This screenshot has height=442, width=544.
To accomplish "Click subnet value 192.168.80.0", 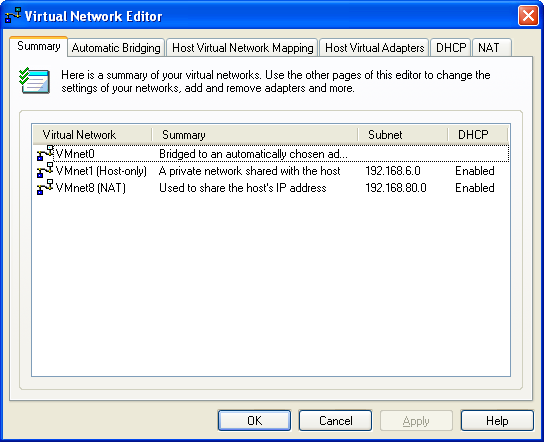I will point(396,188).
